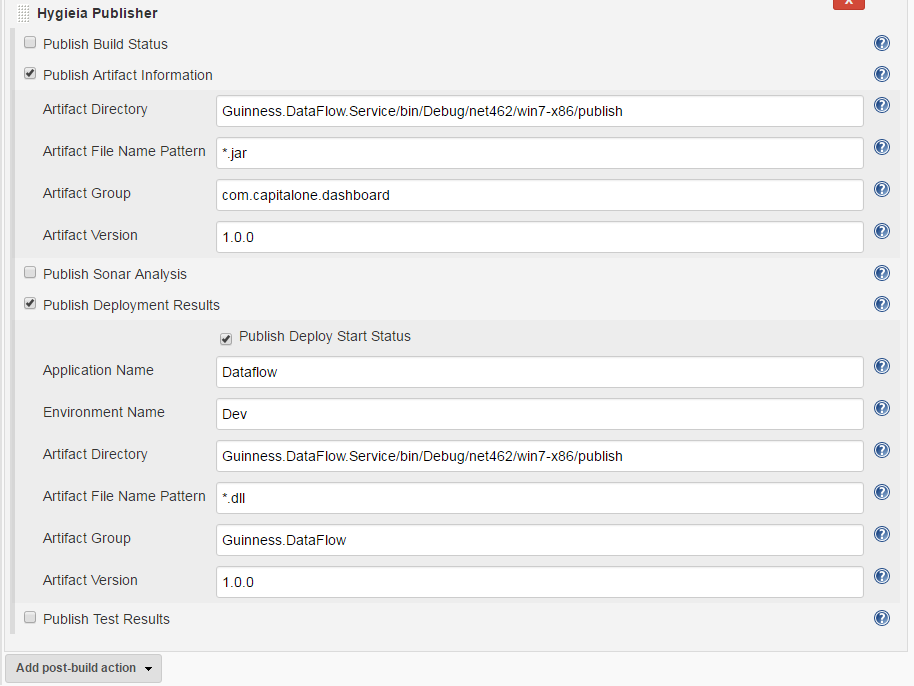Uncheck Publish Deploy Start Status
The width and height of the screenshot is (914, 686).
coord(226,338)
